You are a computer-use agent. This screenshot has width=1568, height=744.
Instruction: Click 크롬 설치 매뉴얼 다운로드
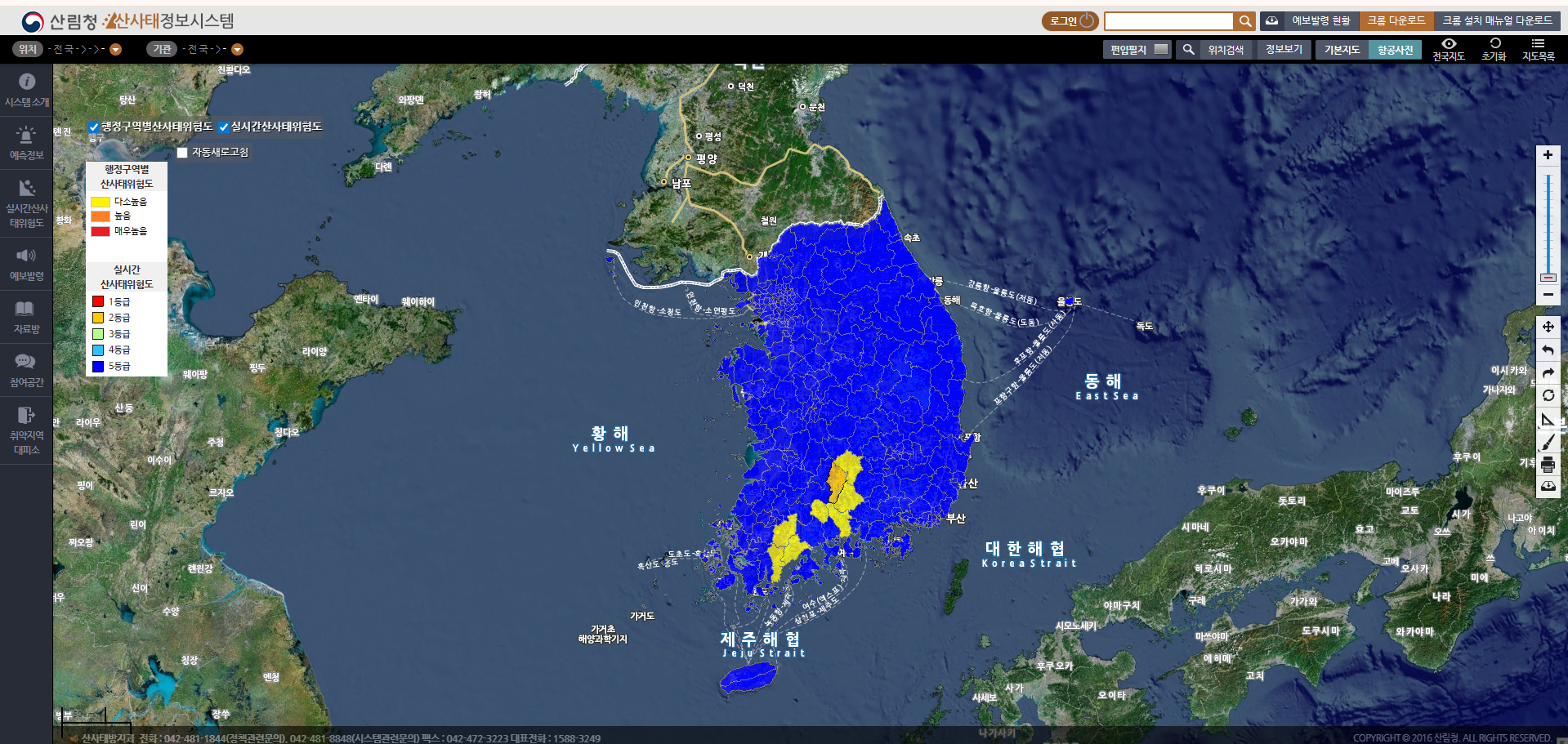(x=1497, y=20)
